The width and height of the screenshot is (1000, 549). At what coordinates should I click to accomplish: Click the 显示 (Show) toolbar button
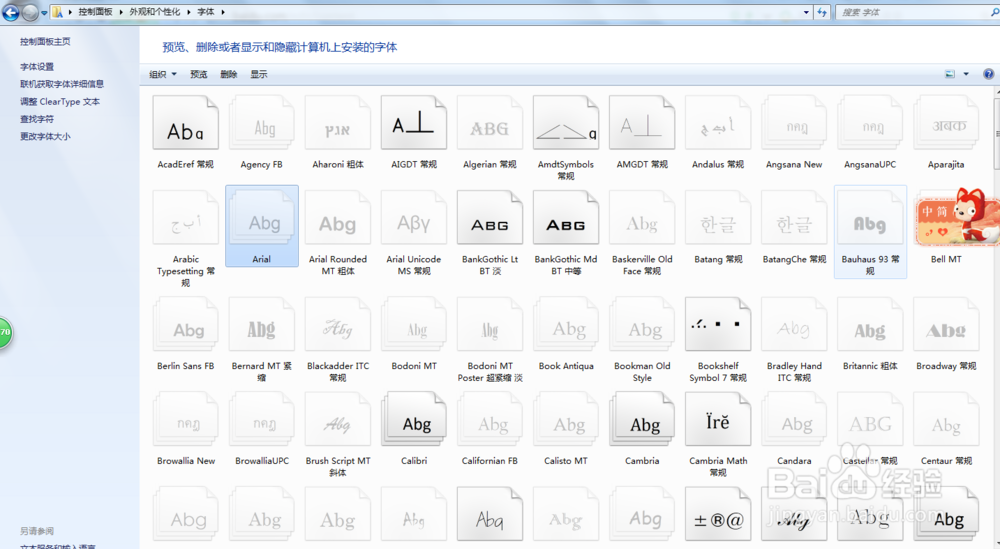[x=258, y=75]
